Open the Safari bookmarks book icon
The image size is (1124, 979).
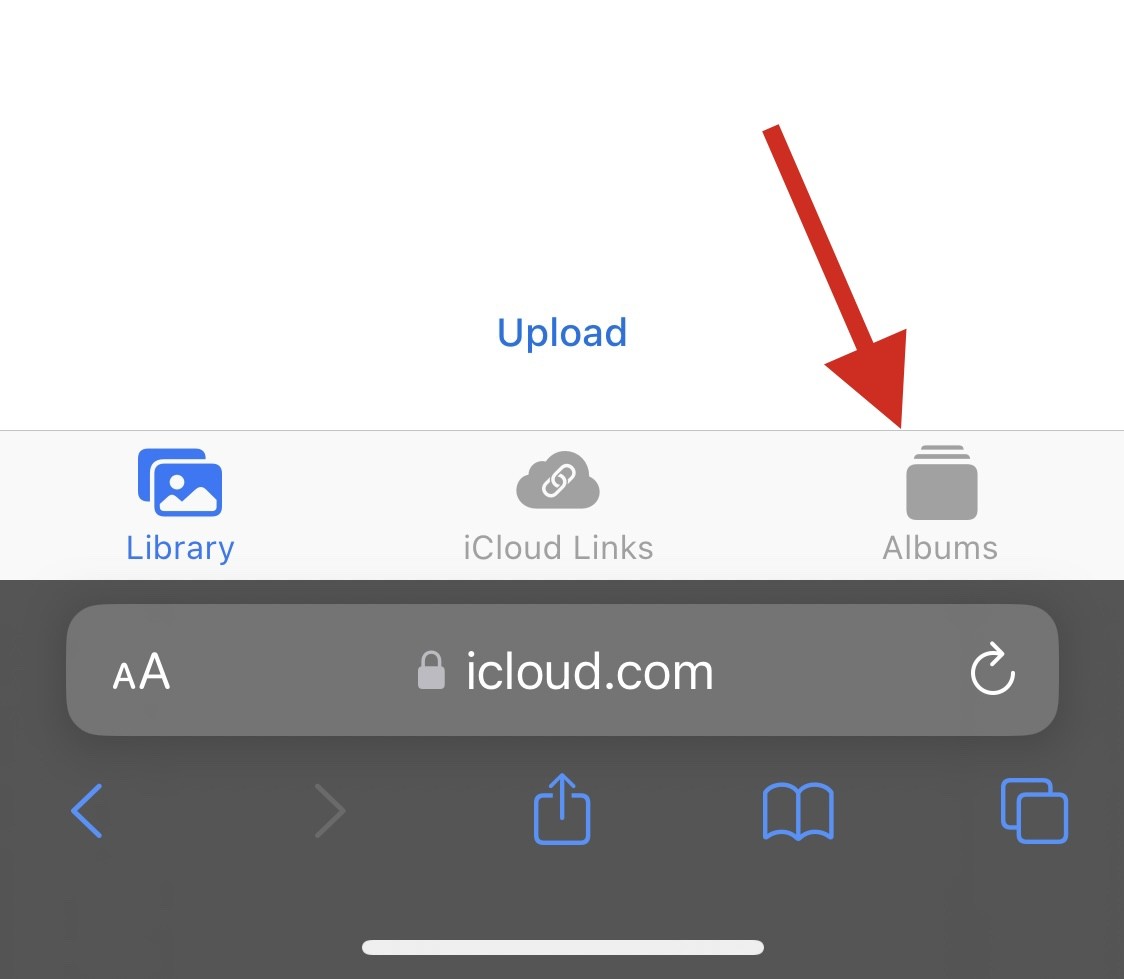point(798,811)
